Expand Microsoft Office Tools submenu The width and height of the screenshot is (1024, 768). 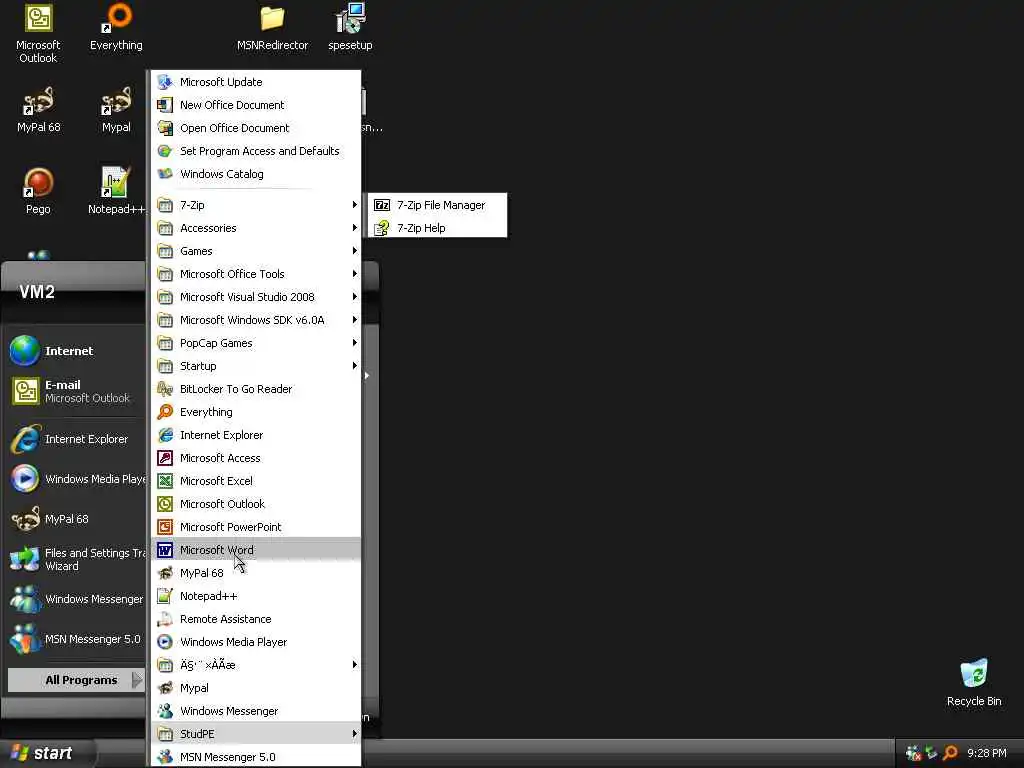pos(256,274)
